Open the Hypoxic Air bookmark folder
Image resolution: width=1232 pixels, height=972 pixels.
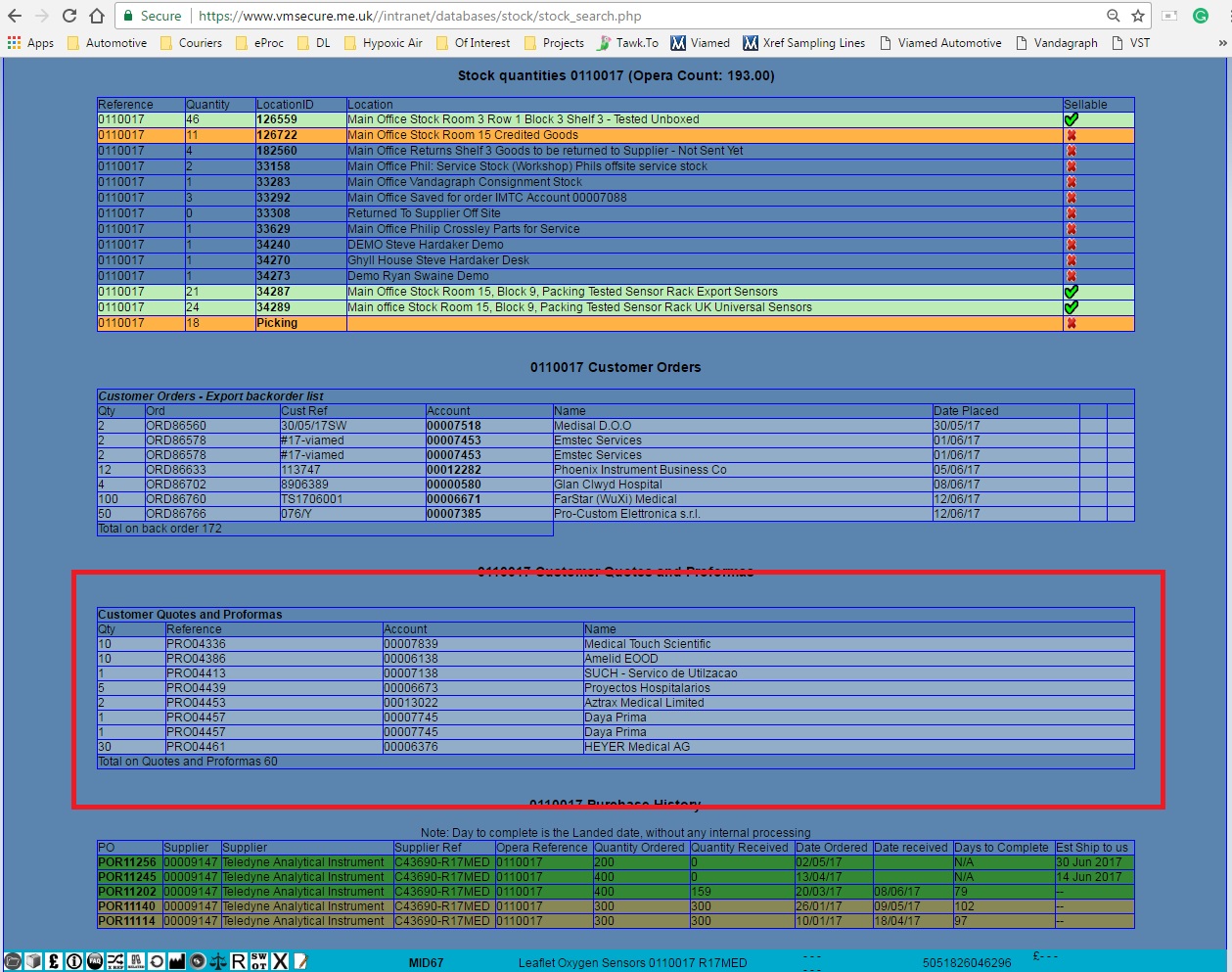(x=384, y=43)
